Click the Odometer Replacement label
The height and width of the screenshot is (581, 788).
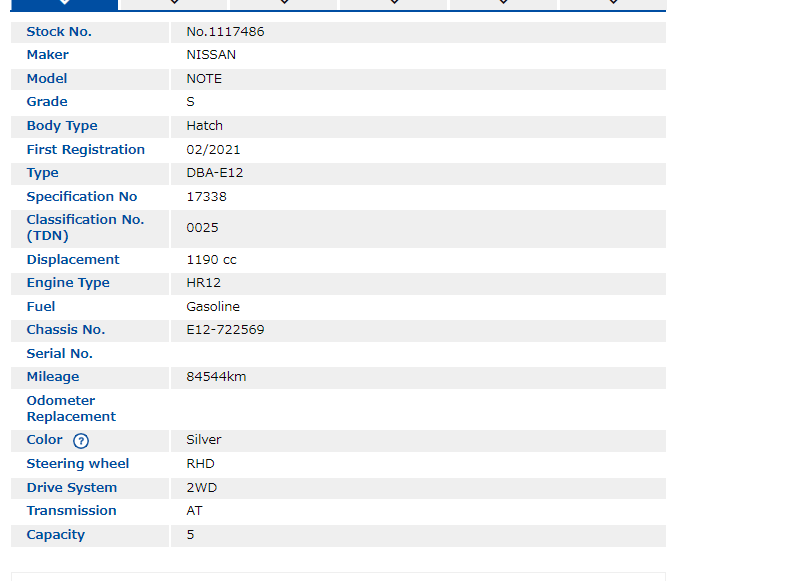(x=71, y=408)
